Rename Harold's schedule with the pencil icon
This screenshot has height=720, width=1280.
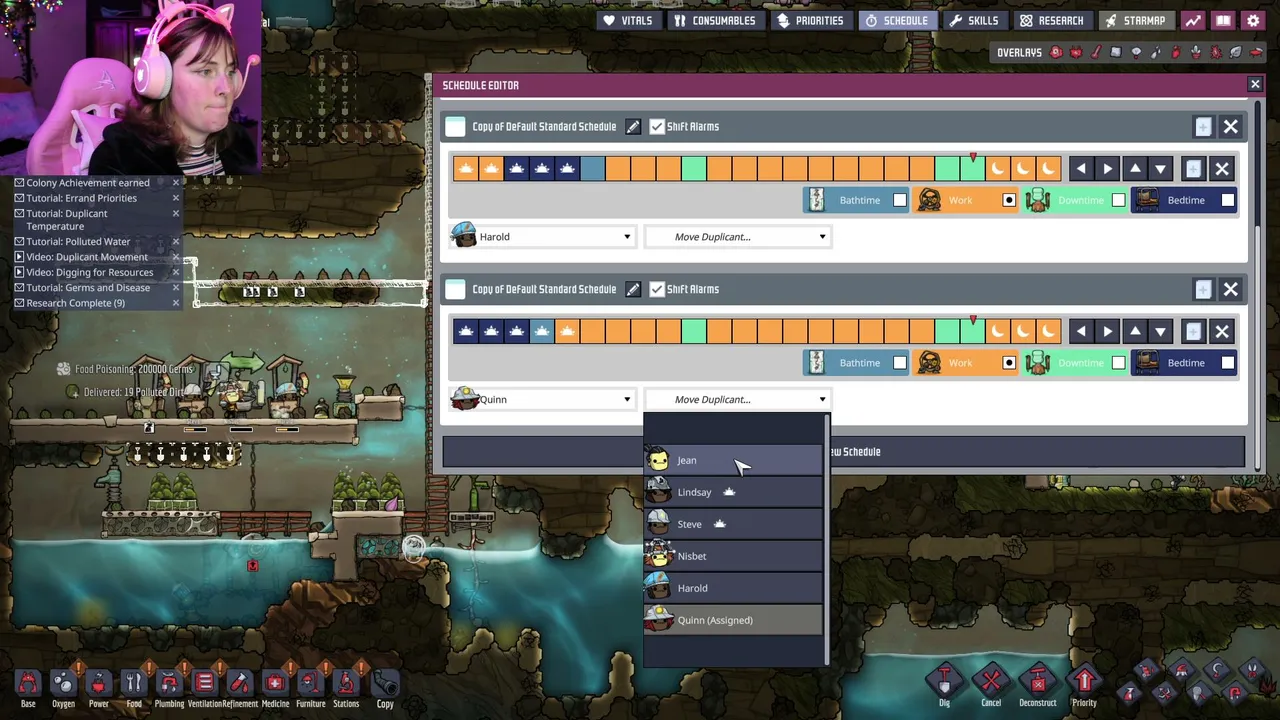[x=633, y=126]
